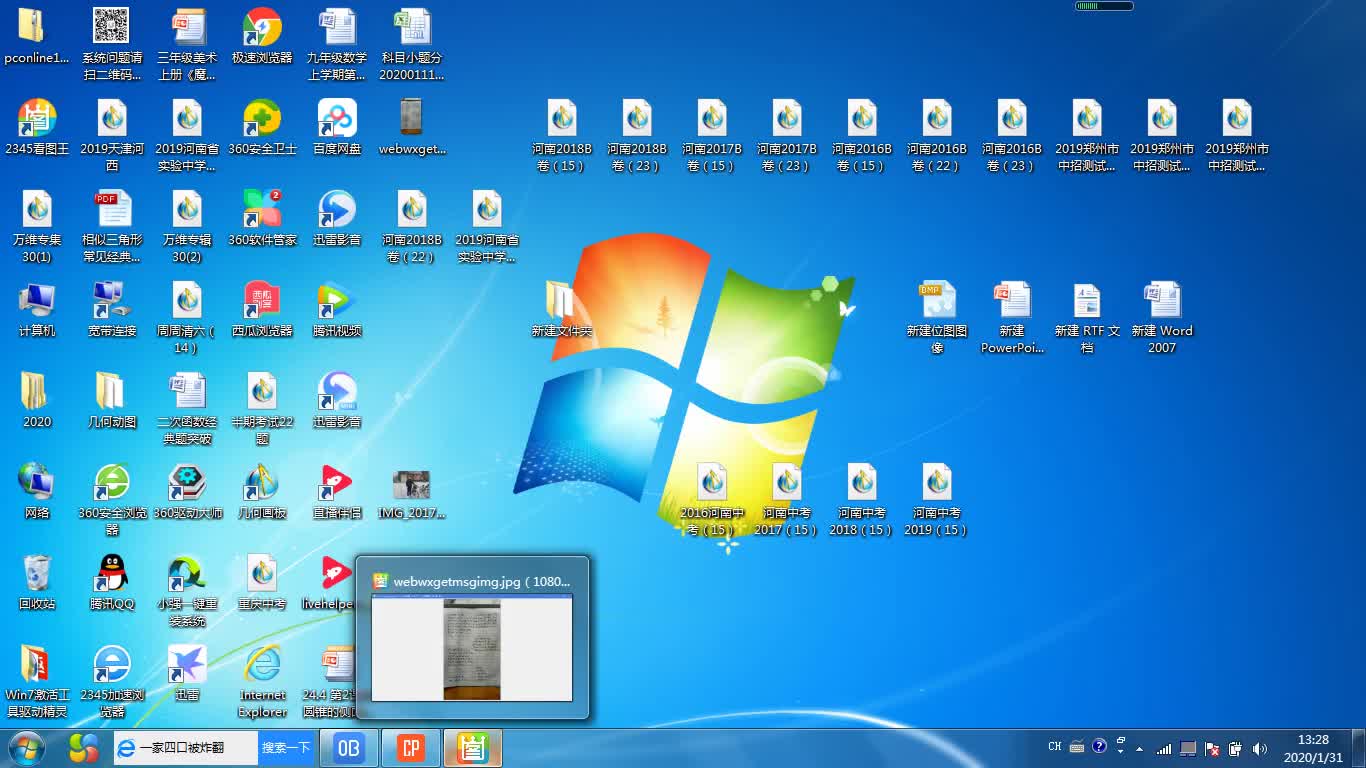The height and width of the screenshot is (768, 1366).
Task: Open the volume speaker tray icon
Action: 1259,748
